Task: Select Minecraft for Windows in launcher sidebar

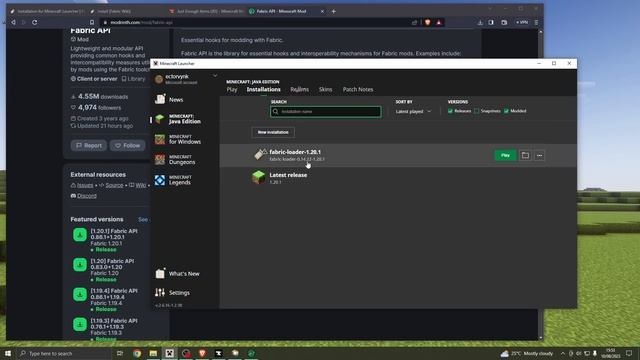Action: coord(178,139)
